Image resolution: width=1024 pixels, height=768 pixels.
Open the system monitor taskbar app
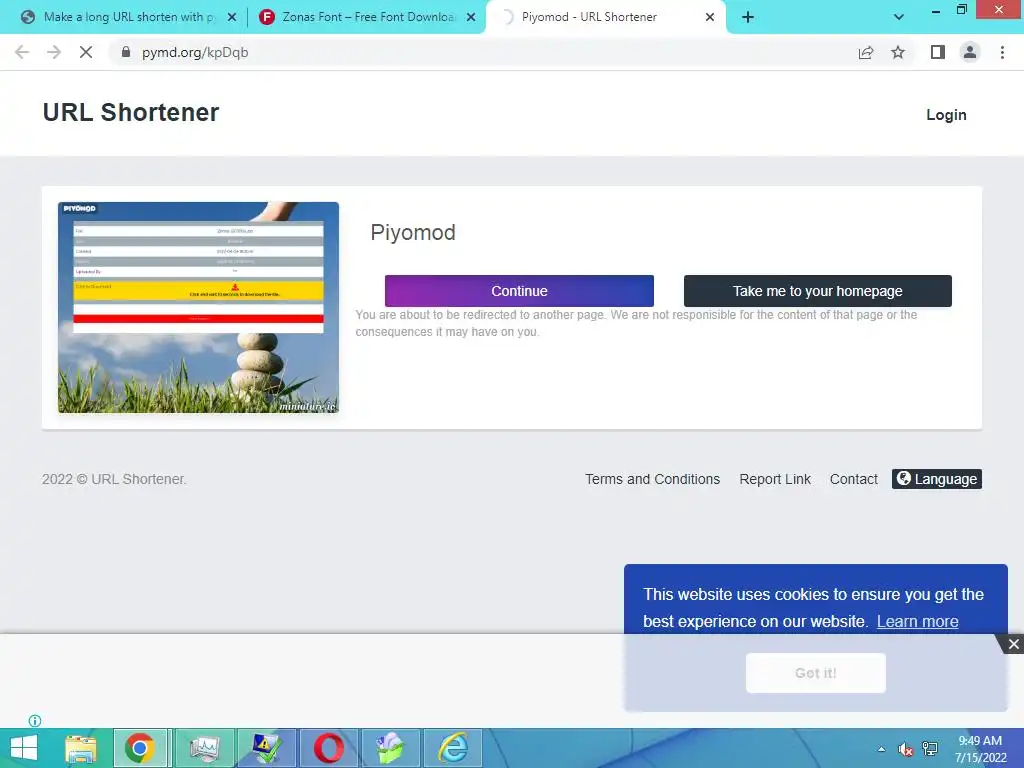click(x=204, y=748)
